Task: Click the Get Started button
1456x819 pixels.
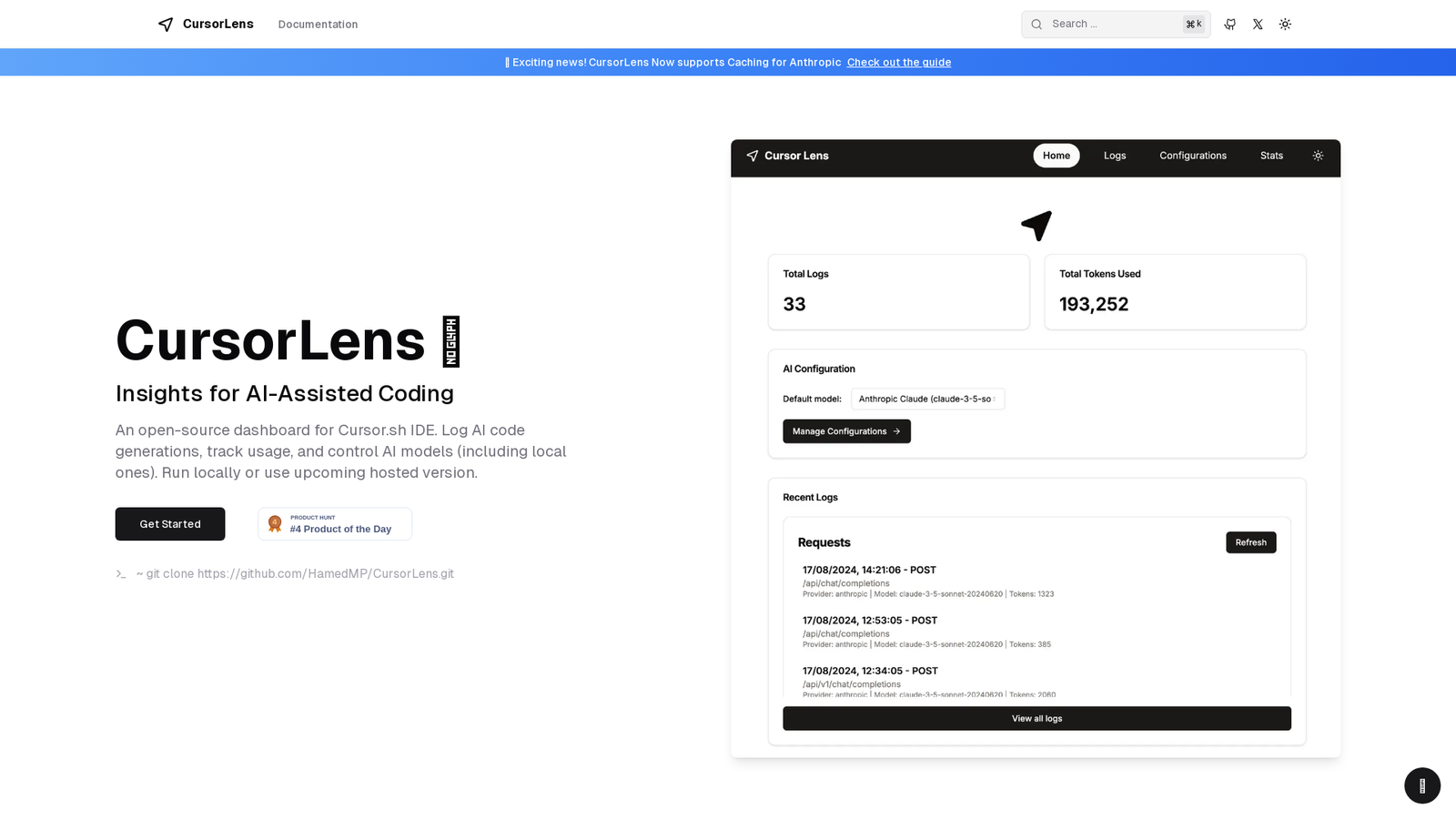Action: click(170, 524)
